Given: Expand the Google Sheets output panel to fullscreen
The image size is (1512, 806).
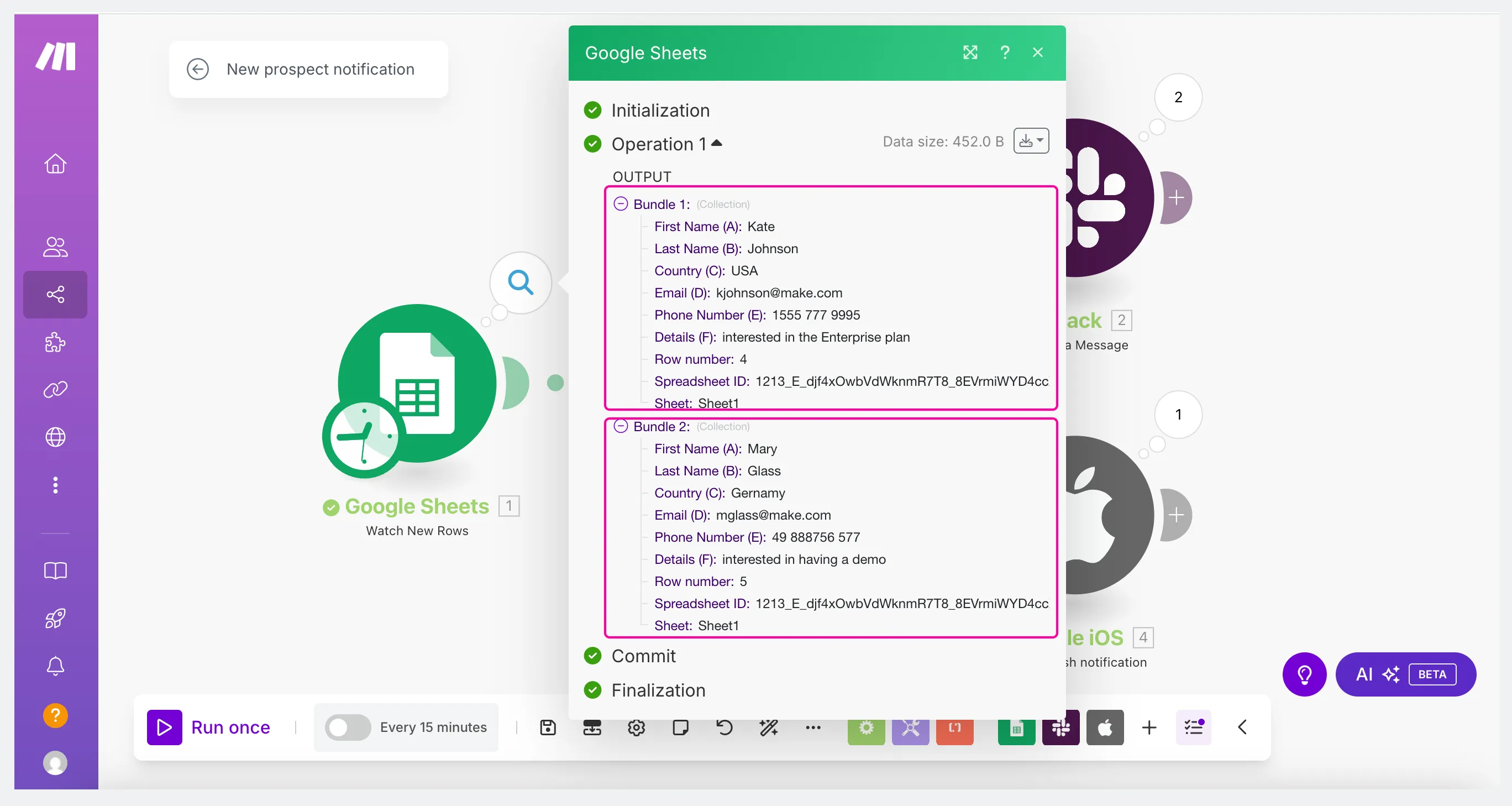Looking at the screenshot, I should (970, 53).
